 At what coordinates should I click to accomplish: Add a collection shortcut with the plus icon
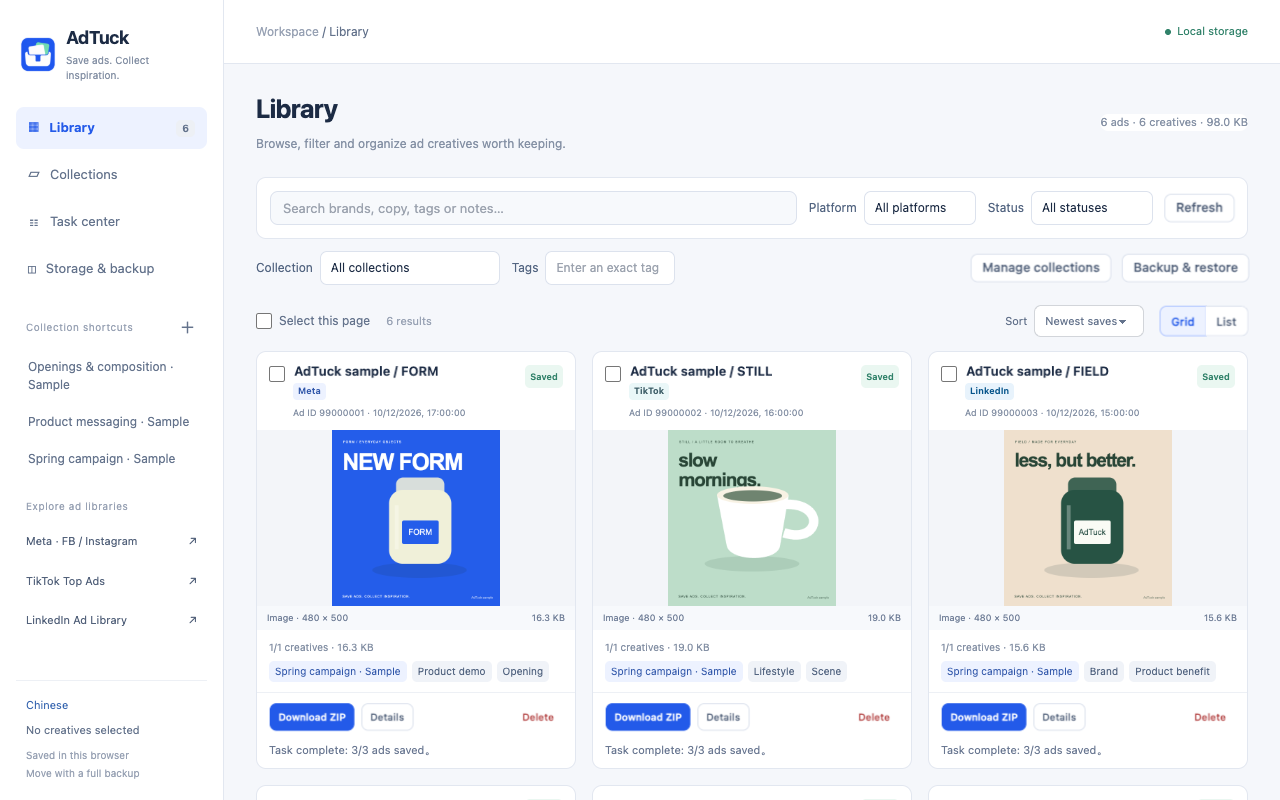(x=187, y=327)
